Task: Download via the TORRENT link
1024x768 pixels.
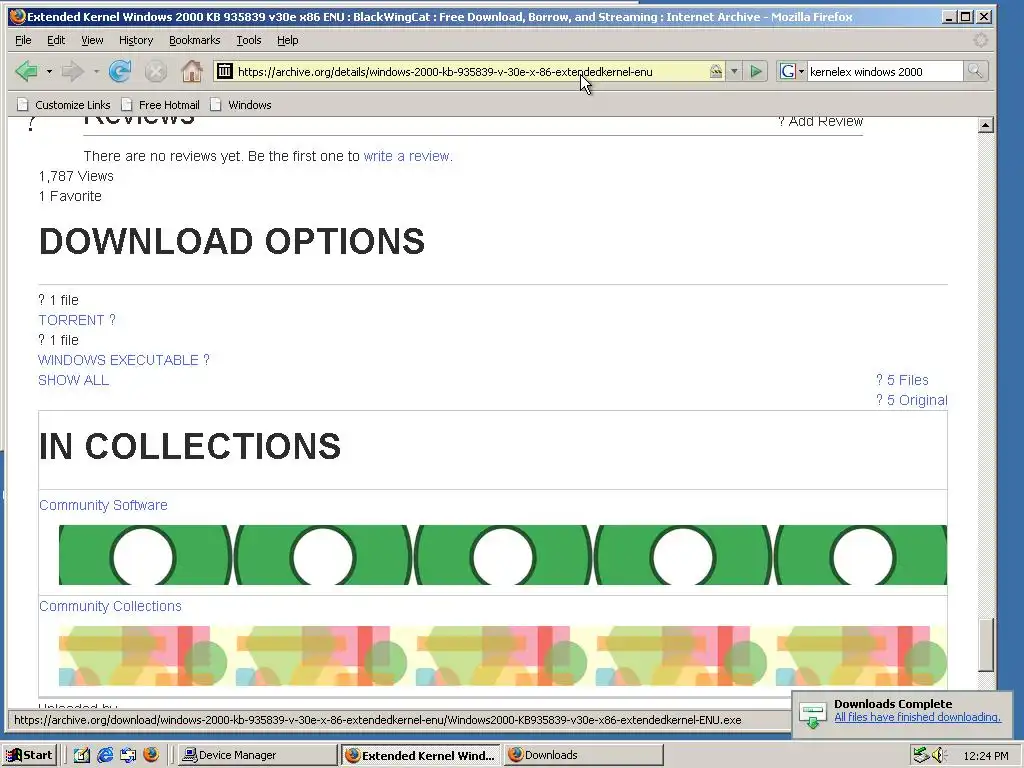Action: click(76, 320)
